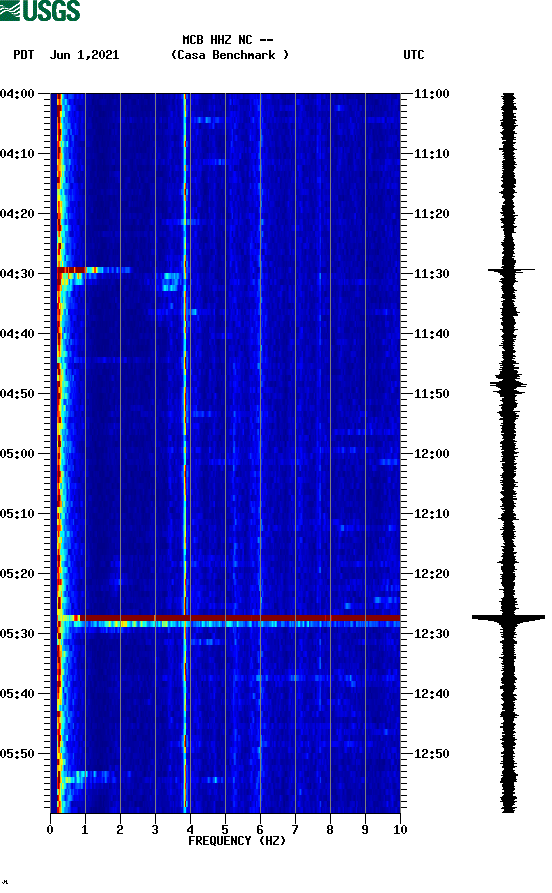Image resolution: width=552 pixels, height=893 pixels.
Task: Click the seismogram burst near 11:48 UTC
Action: [x=508, y=386]
